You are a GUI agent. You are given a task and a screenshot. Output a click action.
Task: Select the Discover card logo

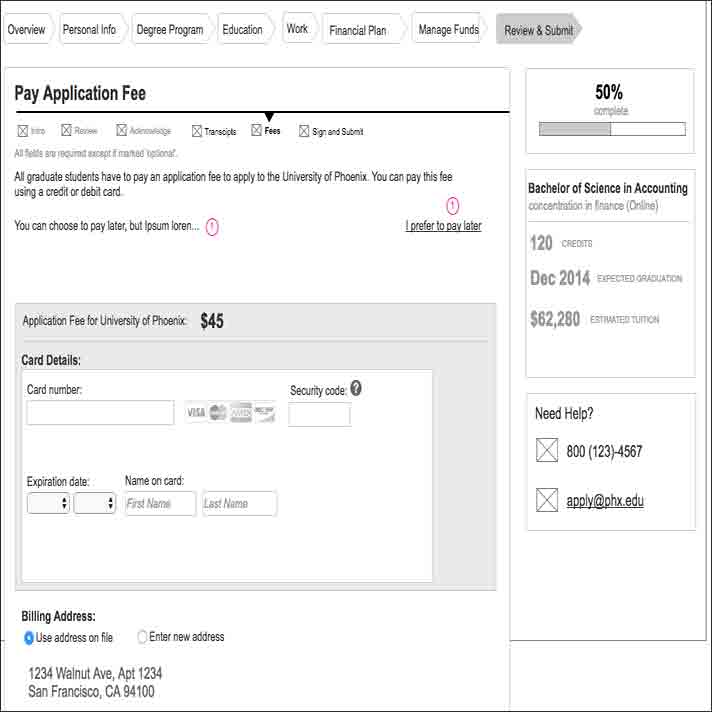(x=265, y=412)
